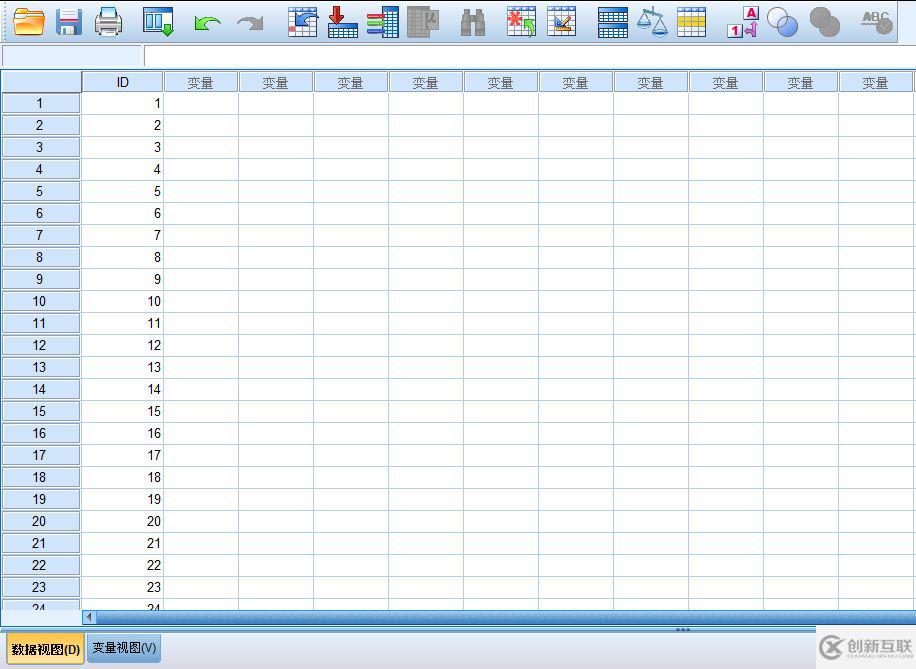This screenshot has width=916, height=669.
Task: Use variable sets overlapping circles icon
Action: point(782,22)
